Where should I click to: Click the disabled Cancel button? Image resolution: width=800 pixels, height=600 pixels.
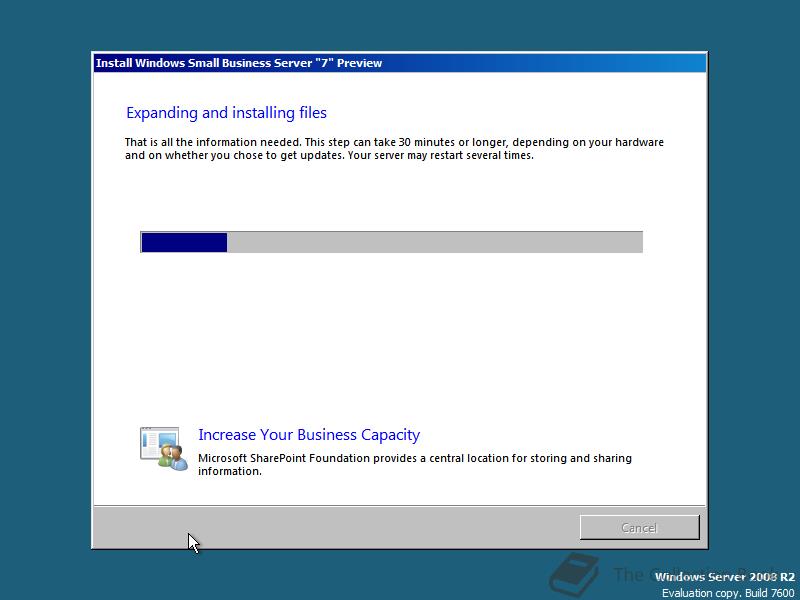[639, 527]
